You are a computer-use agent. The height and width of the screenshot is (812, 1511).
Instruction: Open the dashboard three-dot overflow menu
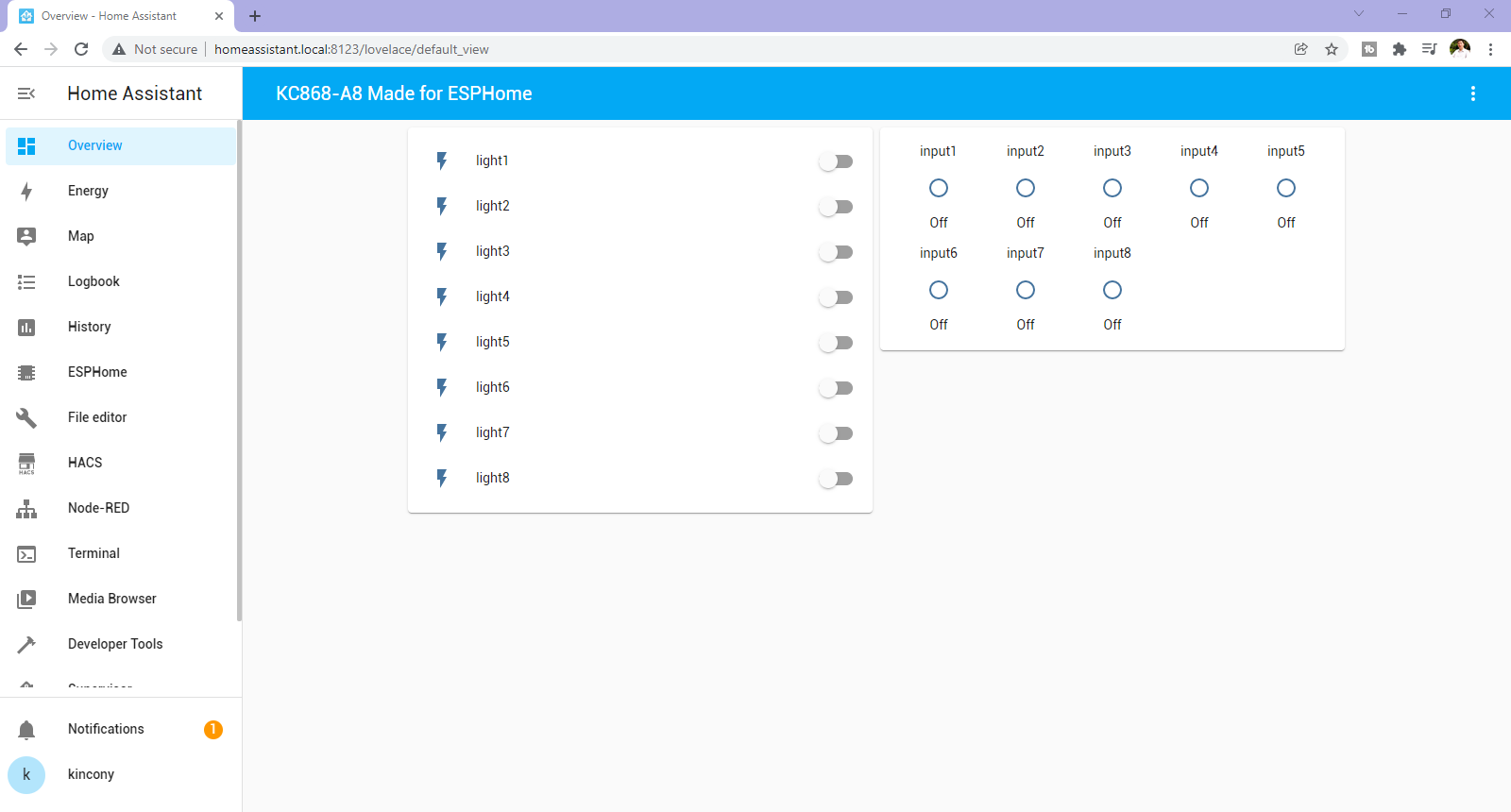pos(1472,93)
